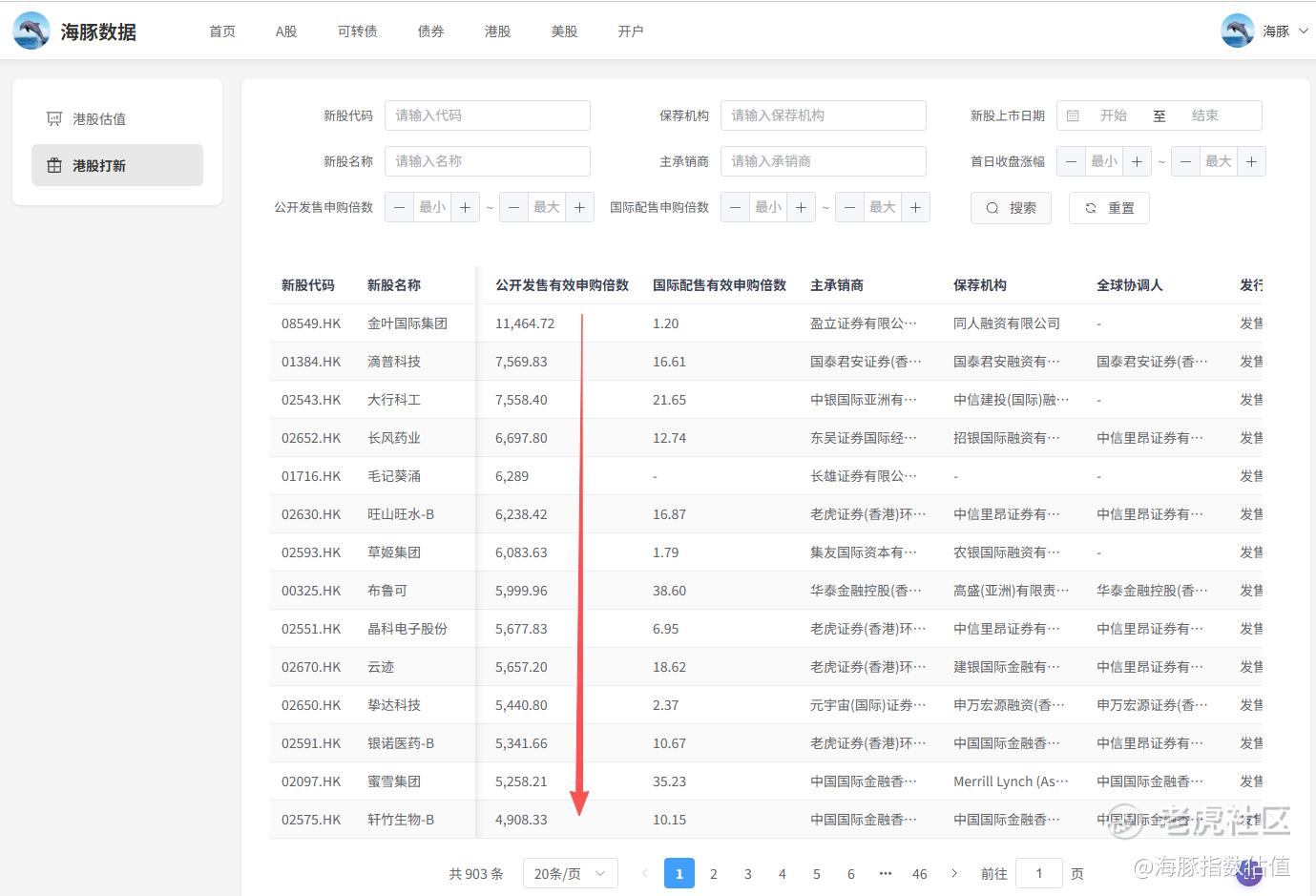Open the A股 navigation tab
Image resolution: width=1316 pixels, height=896 pixels.
pyautogui.click(x=286, y=31)
